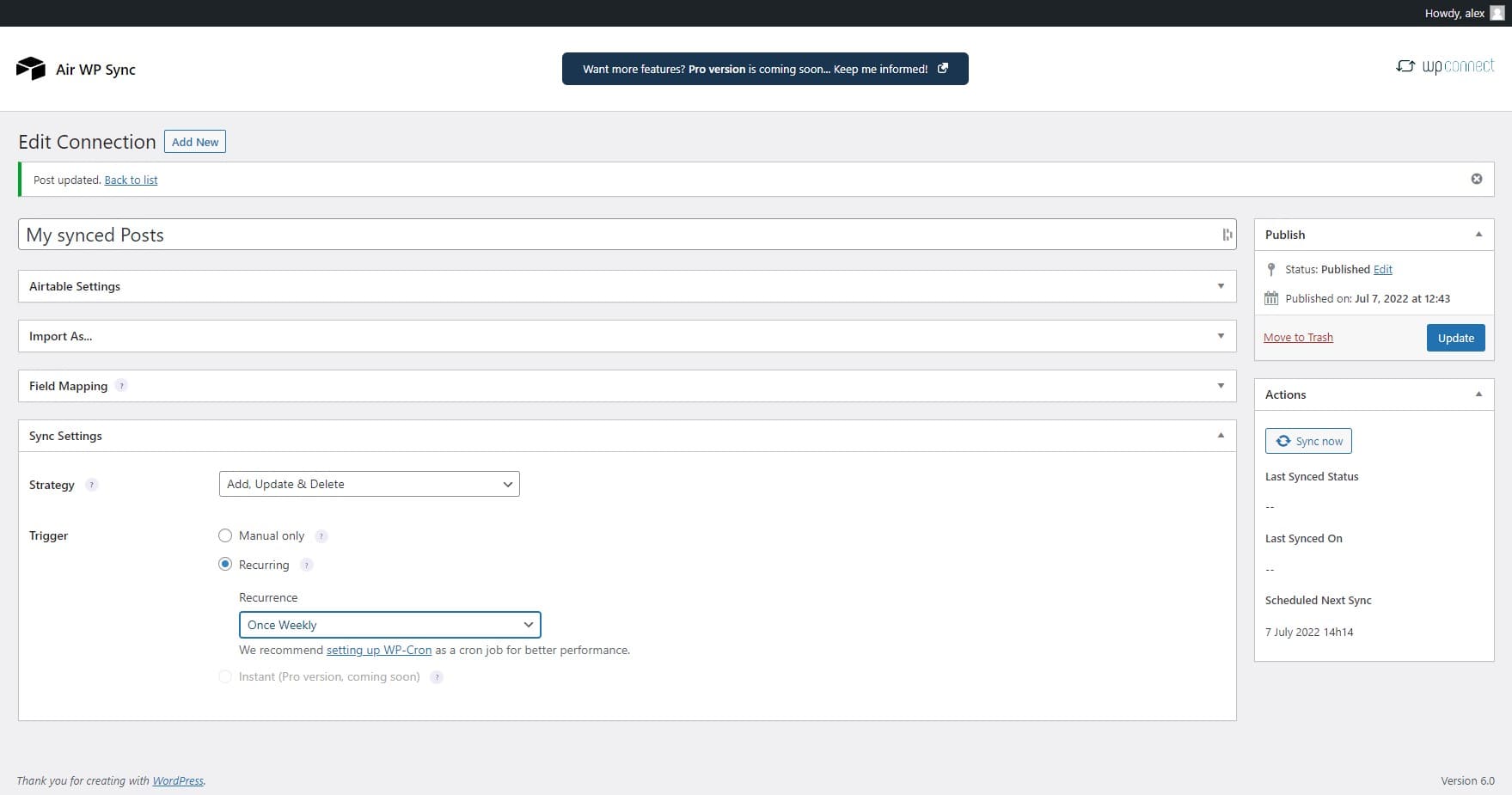This screenshot has height=795, width=1512.
Task: Click the Edit Connection heading
Action: pos(87,142)
